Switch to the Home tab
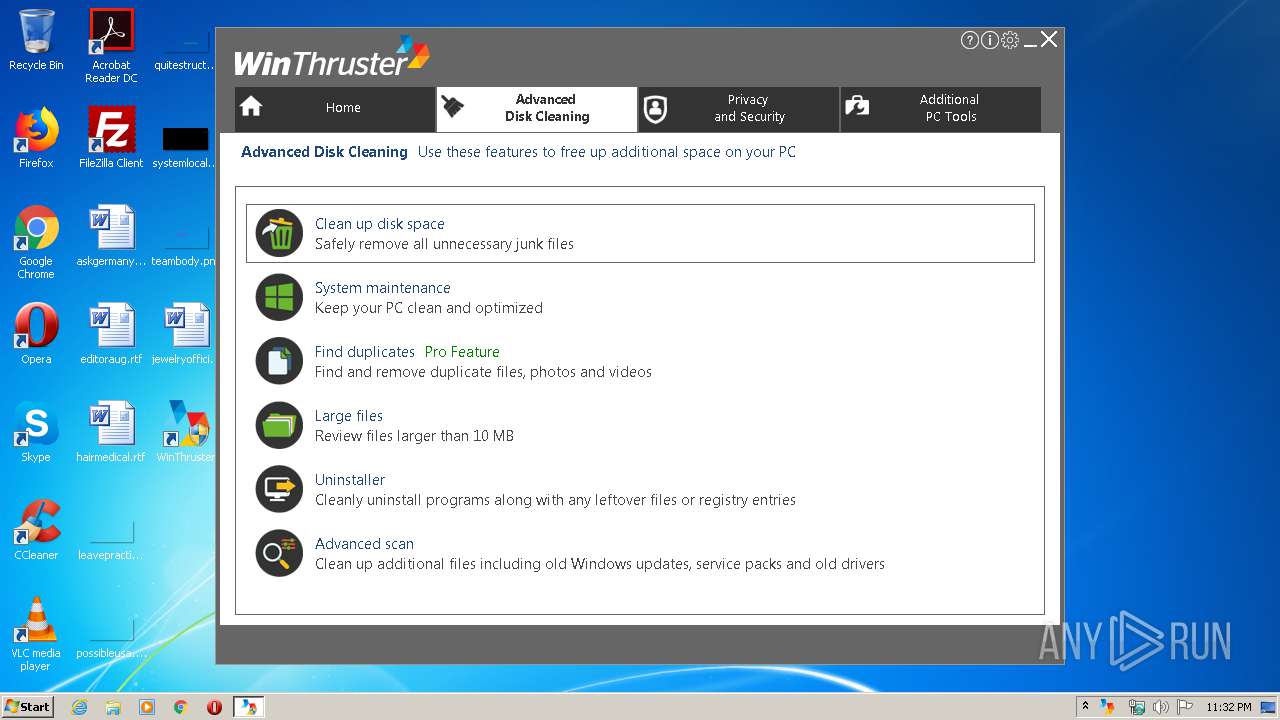 pos(335,109)
